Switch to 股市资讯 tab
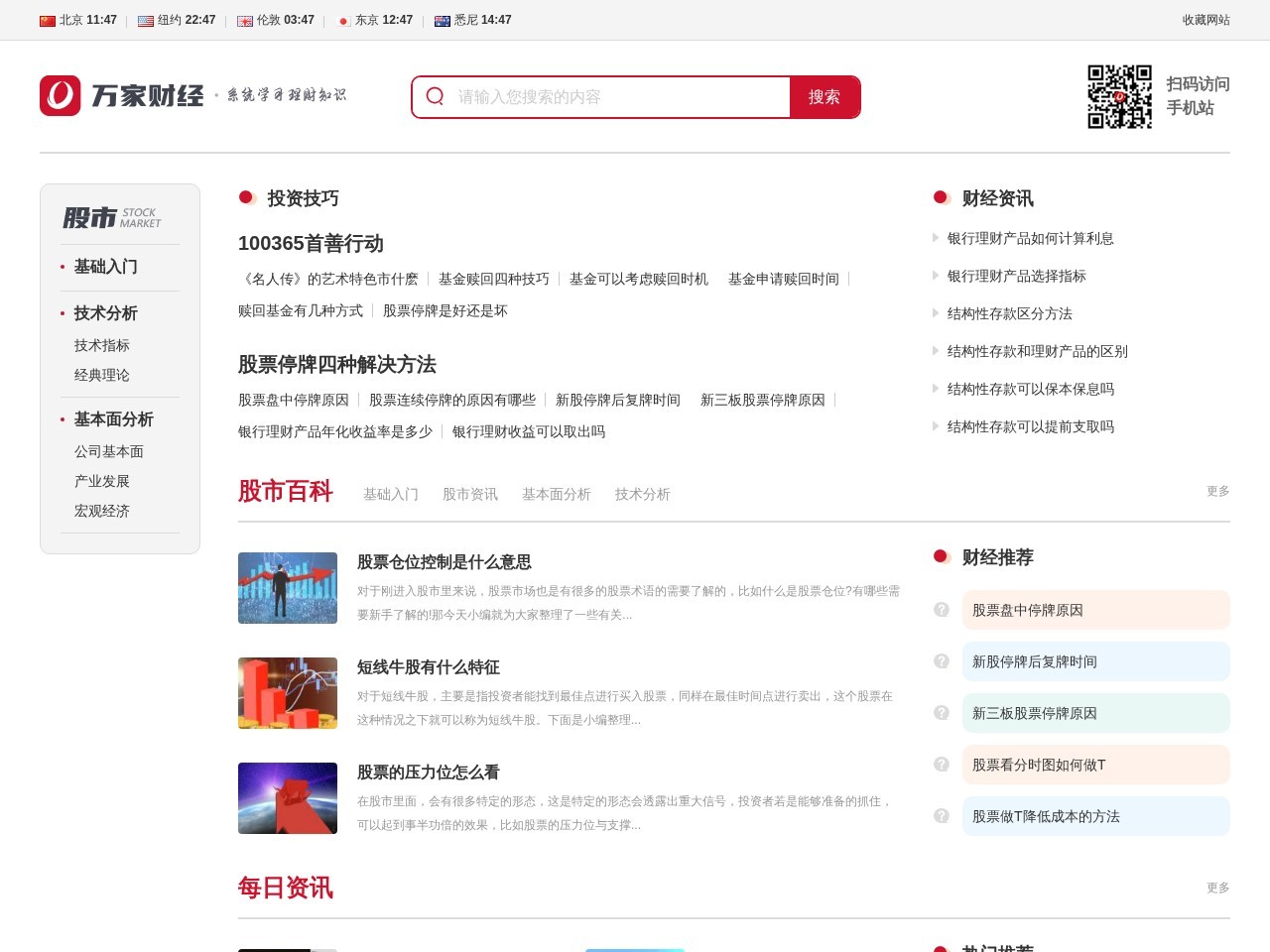 (x=470, y=494)
